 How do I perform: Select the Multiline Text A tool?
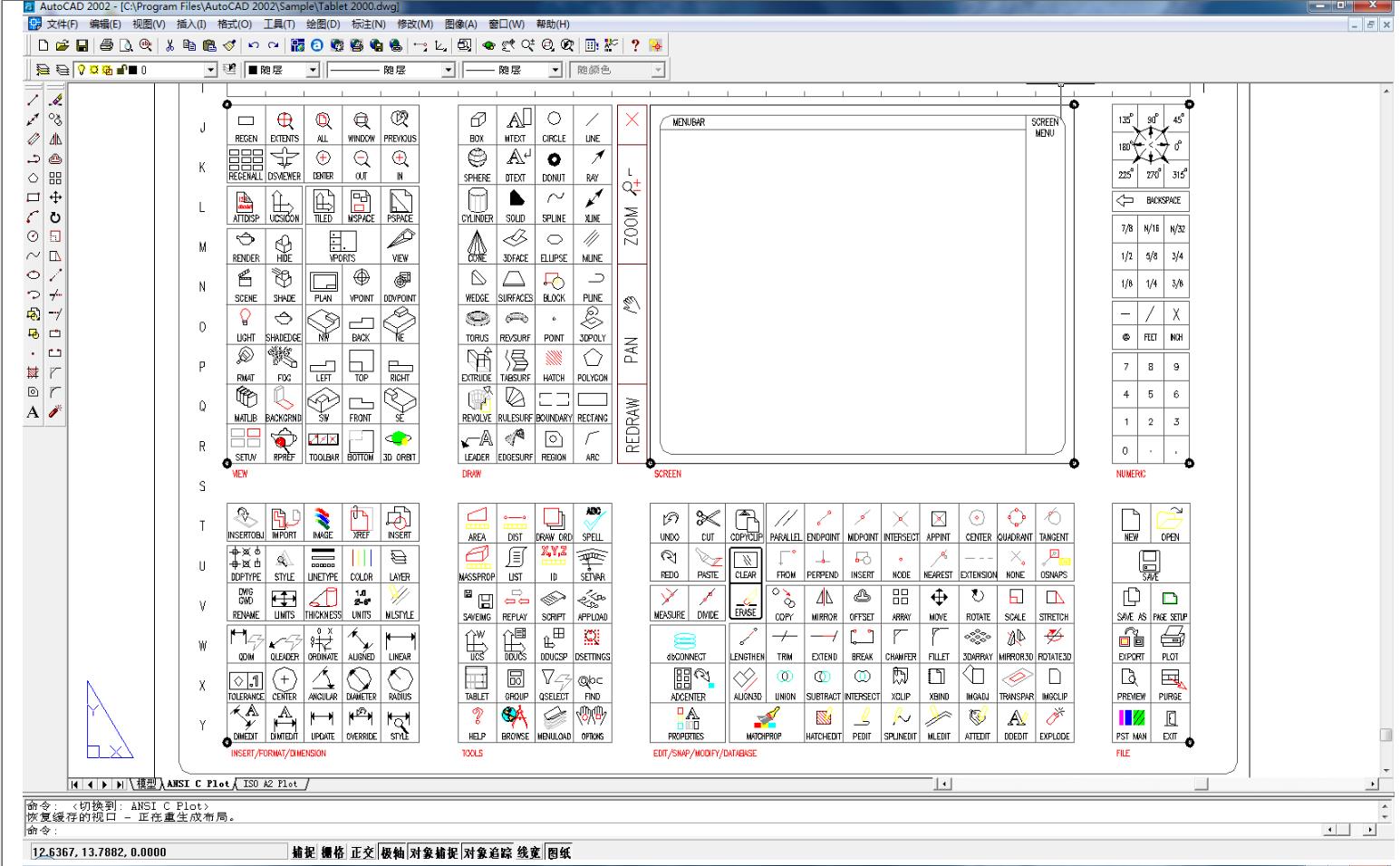[33, 412]
